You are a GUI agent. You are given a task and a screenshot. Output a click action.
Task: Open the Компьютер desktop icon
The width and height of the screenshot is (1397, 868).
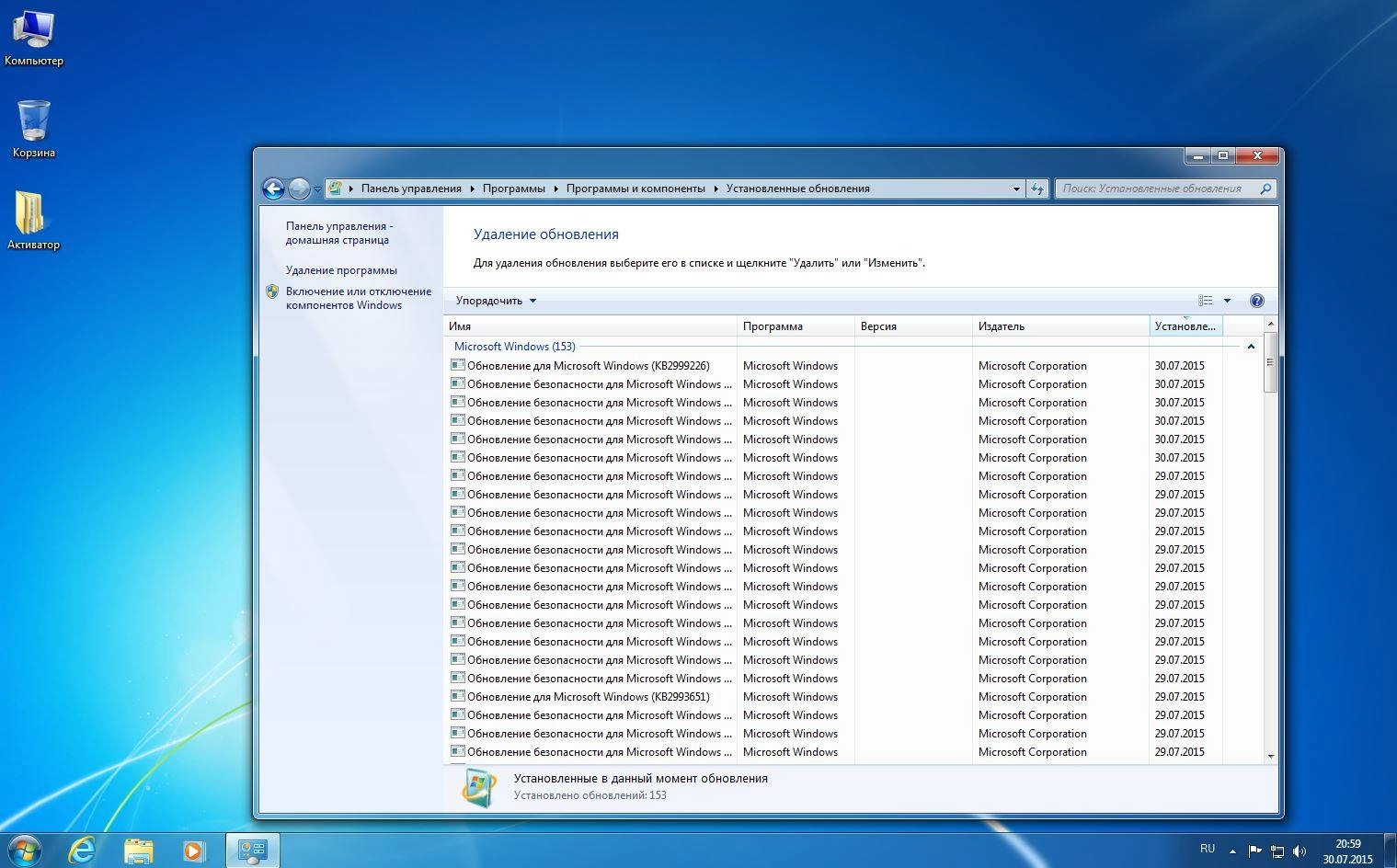click(34, 39)
